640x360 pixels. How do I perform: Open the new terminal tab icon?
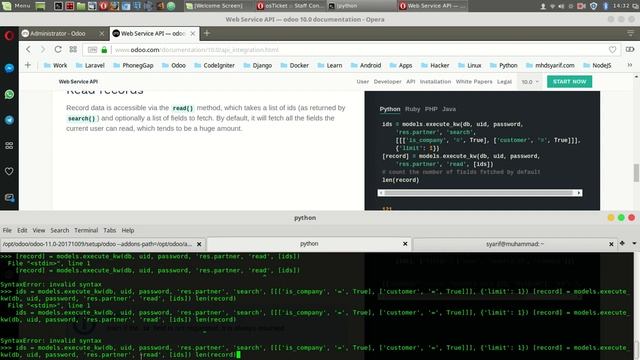point(622,243)
